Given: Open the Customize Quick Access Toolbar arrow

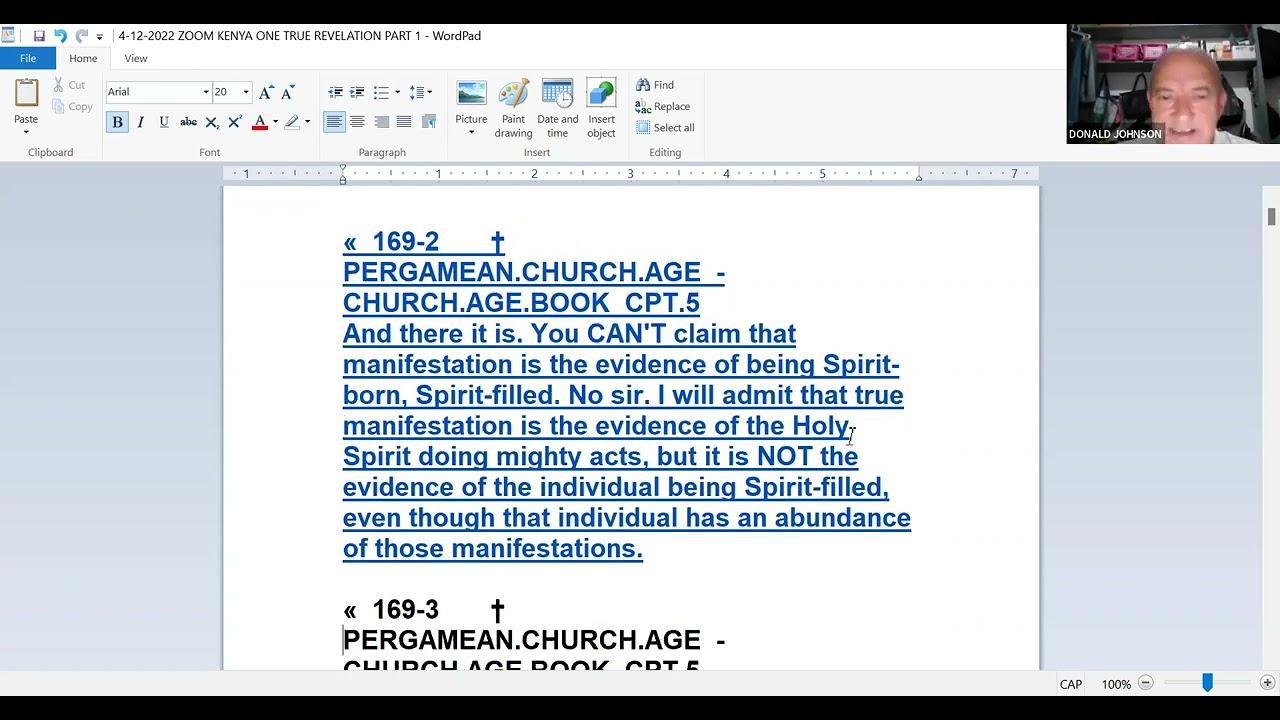Looking at the screenshot, I should (x=99, y=37).
